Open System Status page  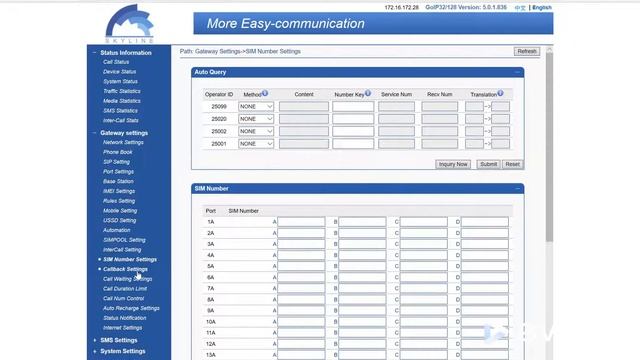[120, 82]
